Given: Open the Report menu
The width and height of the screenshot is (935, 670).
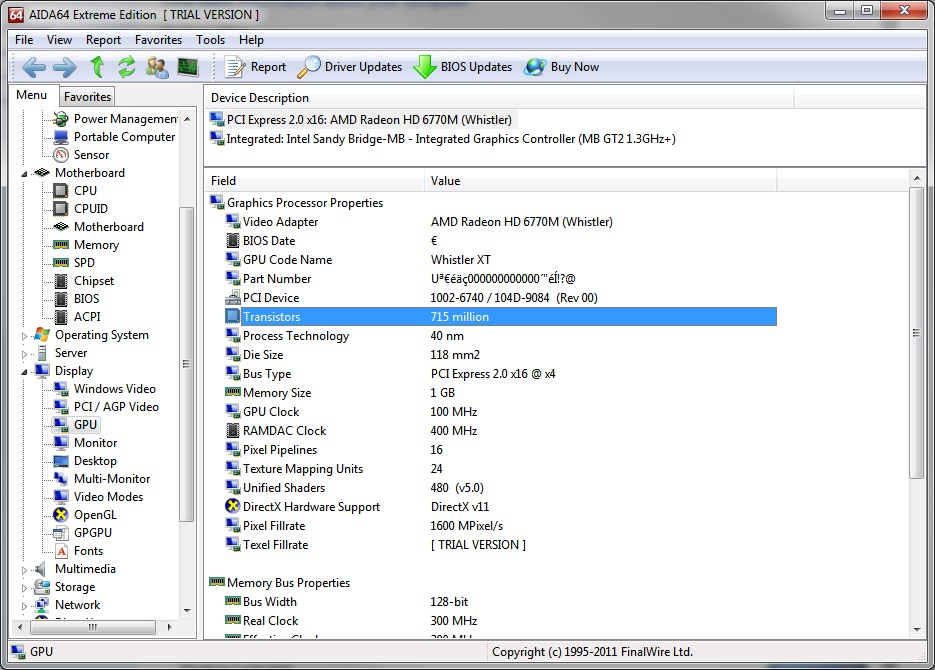Looking at the screenshot, I should coord(103,40).
